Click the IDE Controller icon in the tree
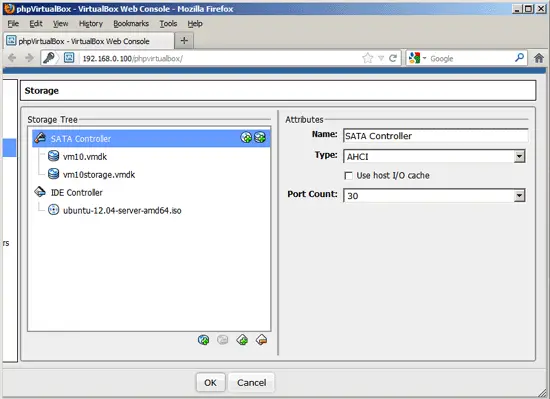The height and width of the screenshot is (399, 550). pyautogui.click(x=40, y=192)
